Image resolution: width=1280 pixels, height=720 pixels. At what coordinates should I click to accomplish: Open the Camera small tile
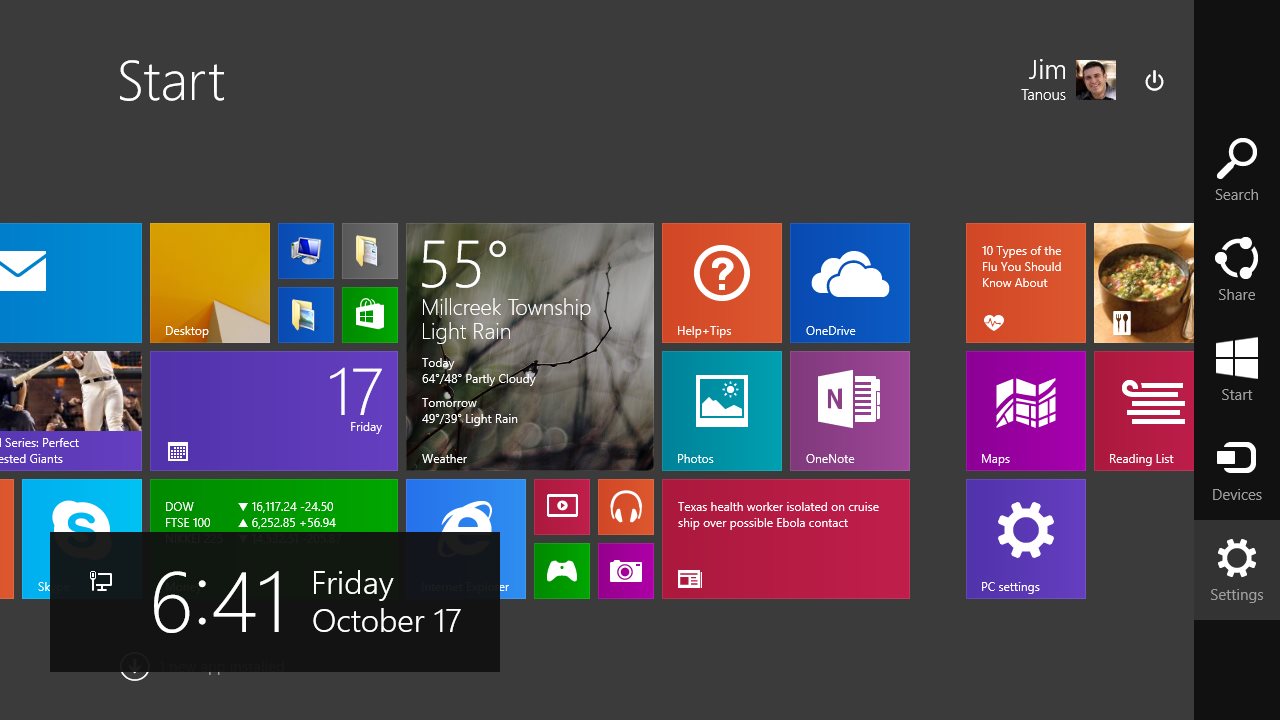pos(626,571)
